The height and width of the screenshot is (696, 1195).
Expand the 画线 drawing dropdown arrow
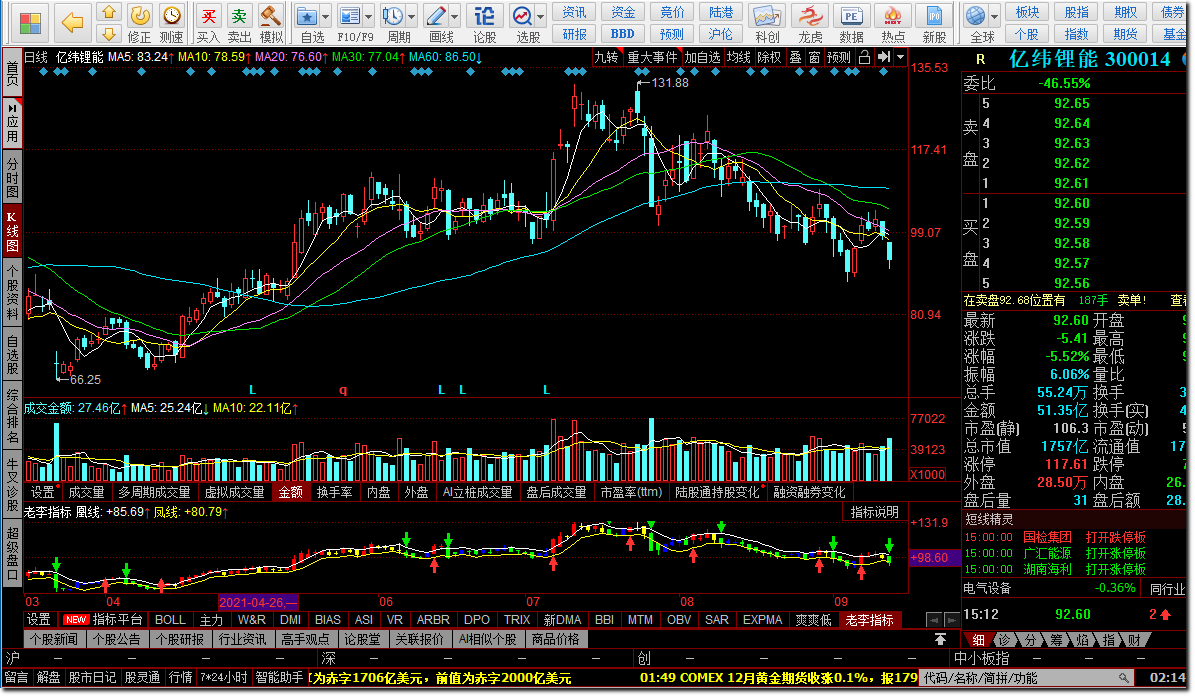(x=455, y=17)
